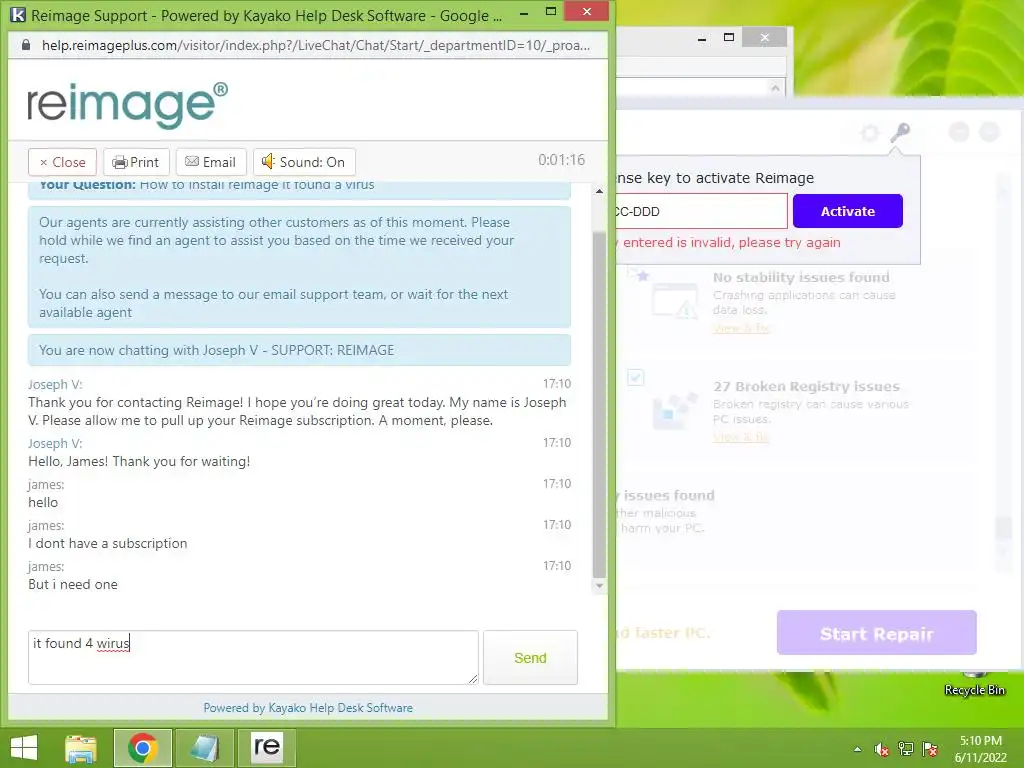Click the chat timer 0:01:16
Image resolution: width=1024 pixels, height=768 pixels.
tap(561, 160)
